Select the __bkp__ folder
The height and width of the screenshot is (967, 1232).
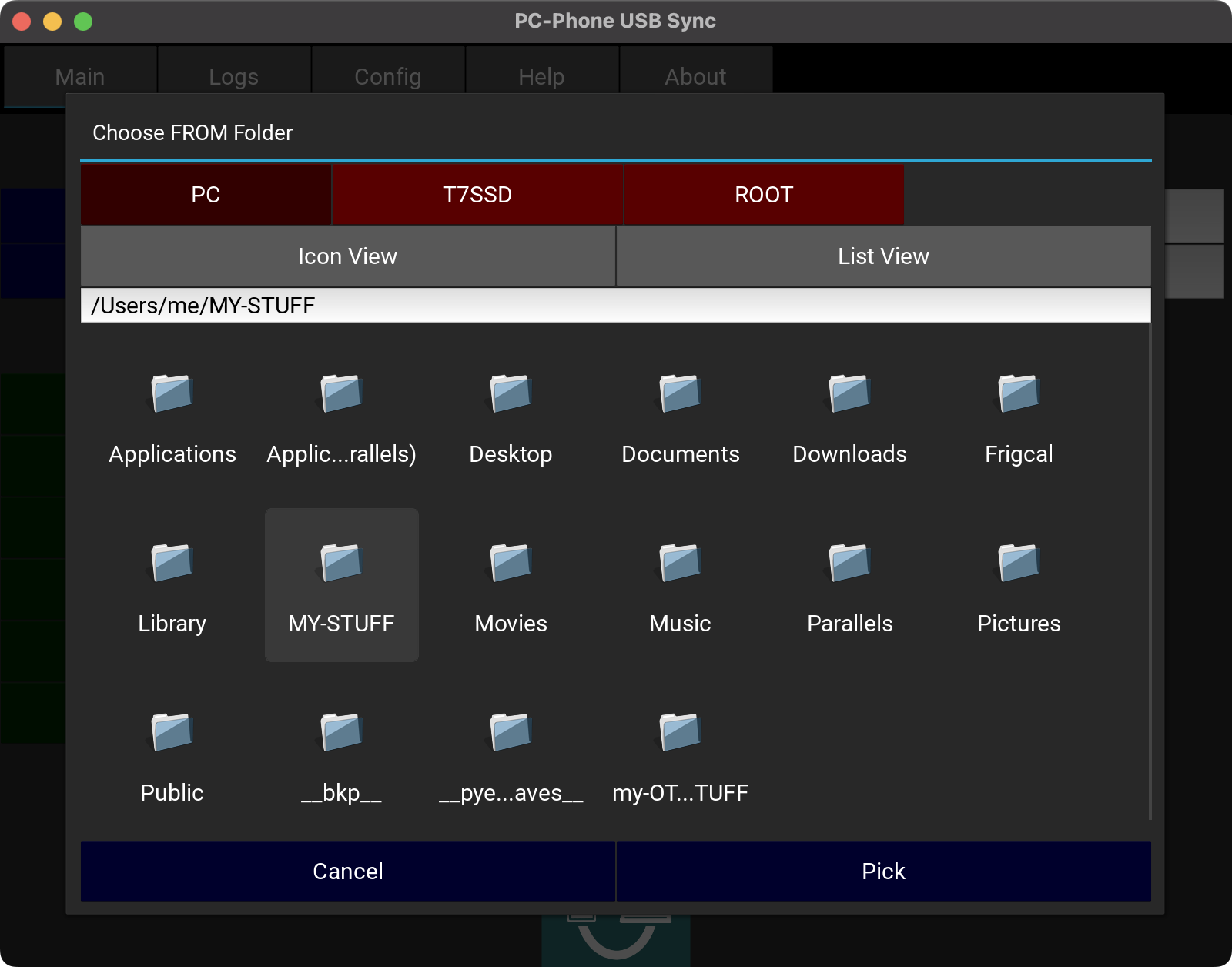[341, 733]
